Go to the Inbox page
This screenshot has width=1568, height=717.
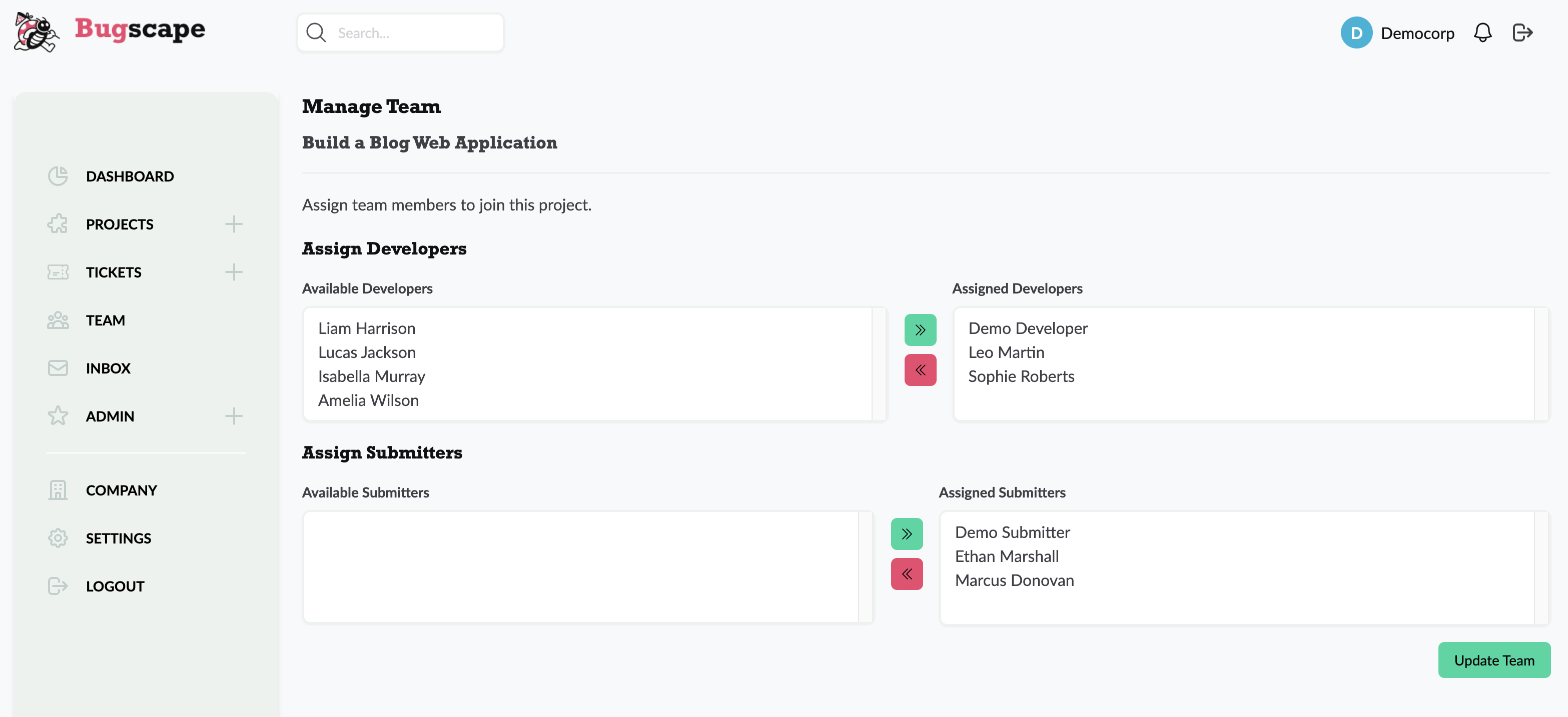click(108, 368)
